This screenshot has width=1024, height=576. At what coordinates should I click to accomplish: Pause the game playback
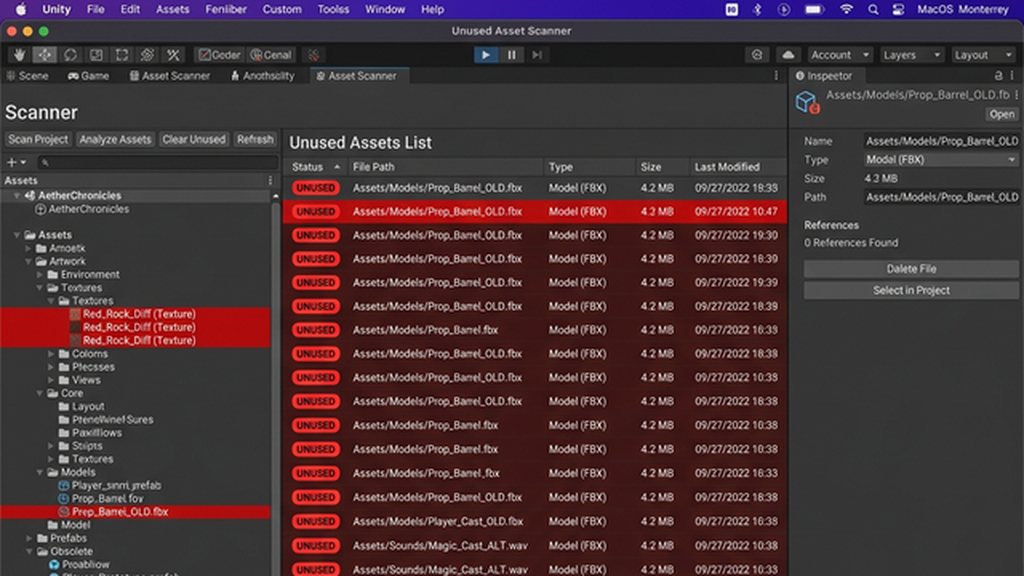tap(511, 55)
